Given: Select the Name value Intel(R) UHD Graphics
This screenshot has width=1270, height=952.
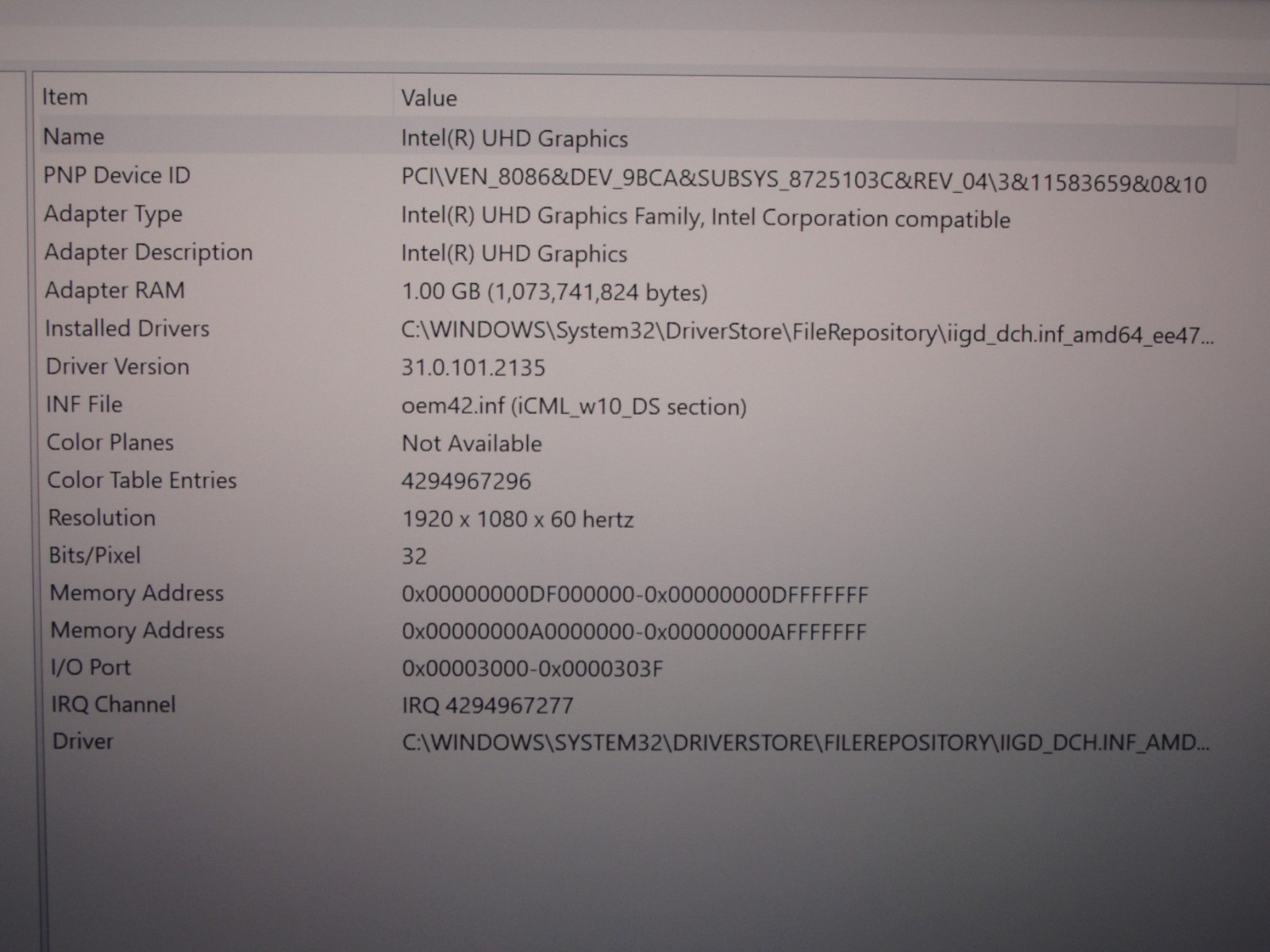Looking at the screenshot, I should click(514, 139).
